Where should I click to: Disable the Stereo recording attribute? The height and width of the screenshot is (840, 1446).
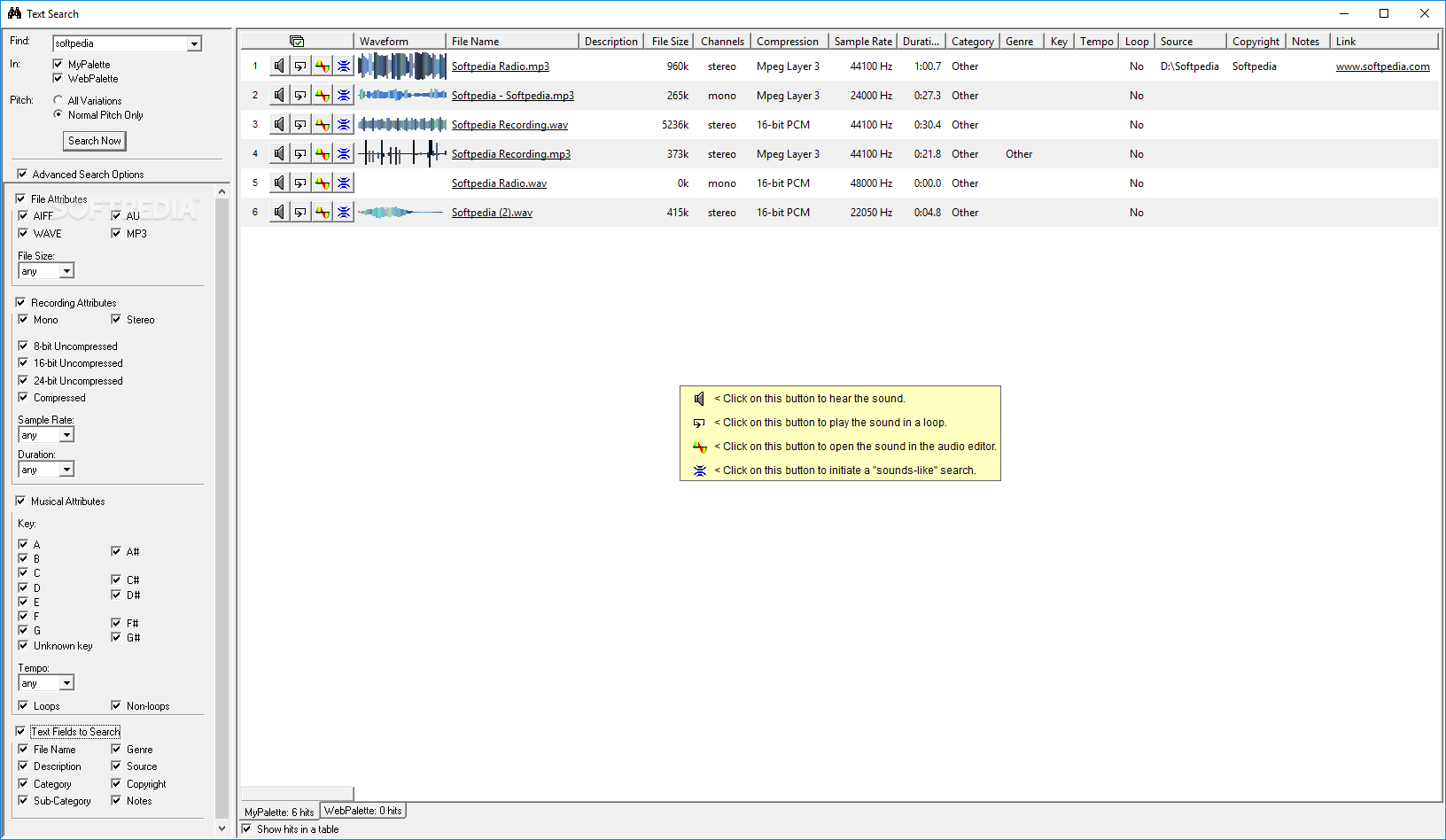pyautogui.click(x=116, y=319)
